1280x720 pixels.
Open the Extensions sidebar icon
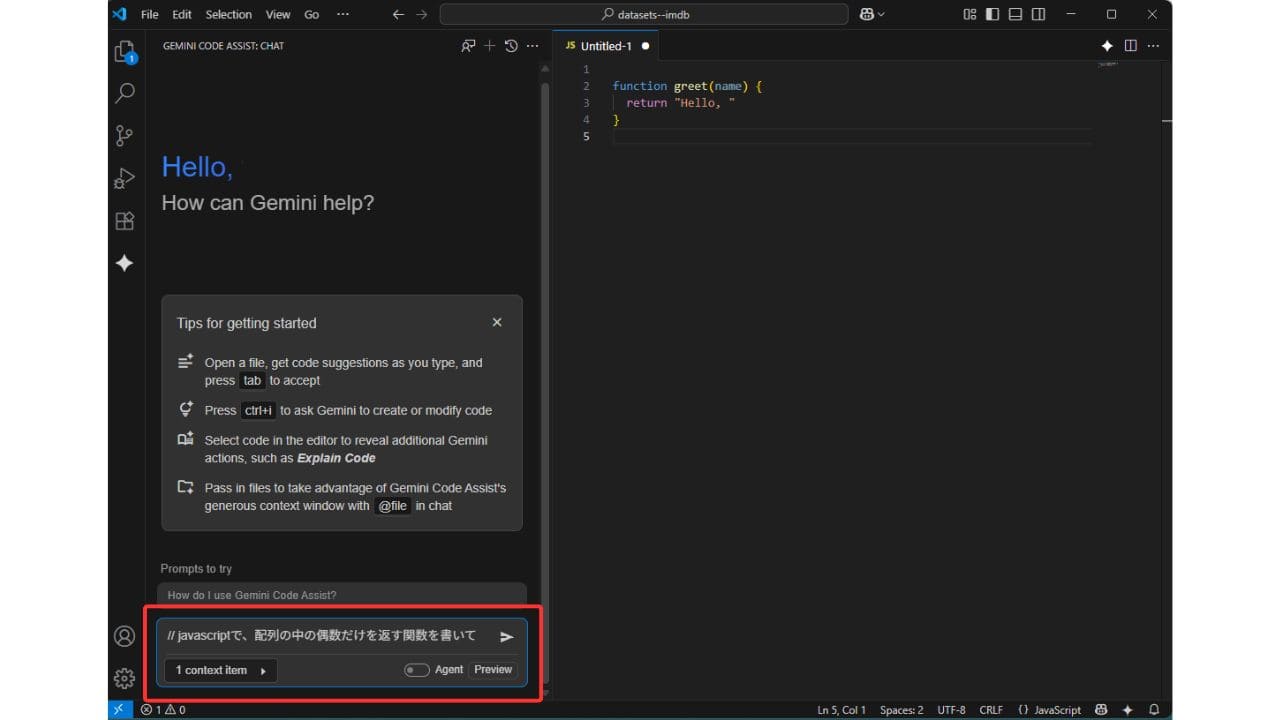[124, 221]
